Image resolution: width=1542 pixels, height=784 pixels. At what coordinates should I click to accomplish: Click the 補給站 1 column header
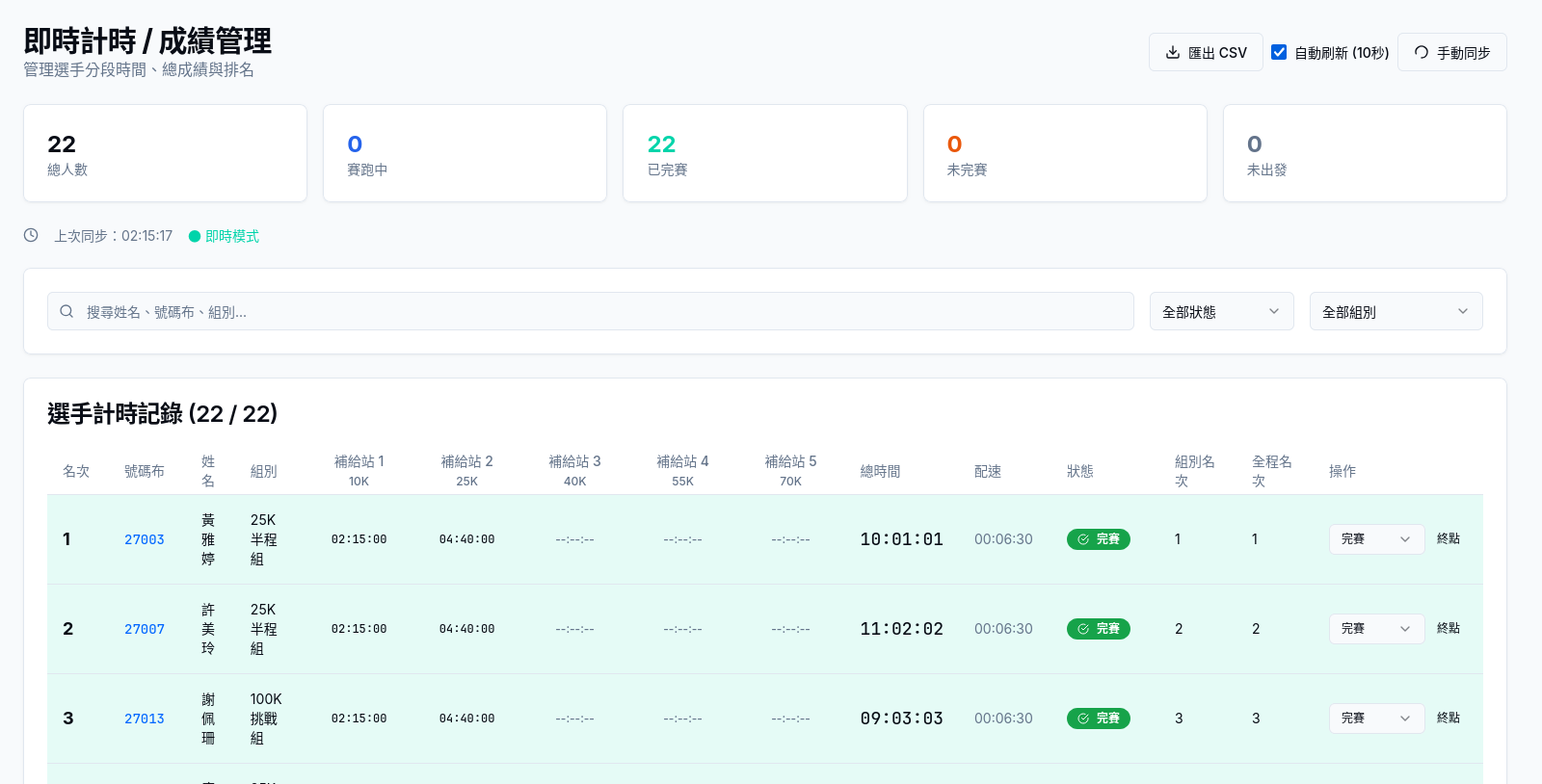pos(359,471)
